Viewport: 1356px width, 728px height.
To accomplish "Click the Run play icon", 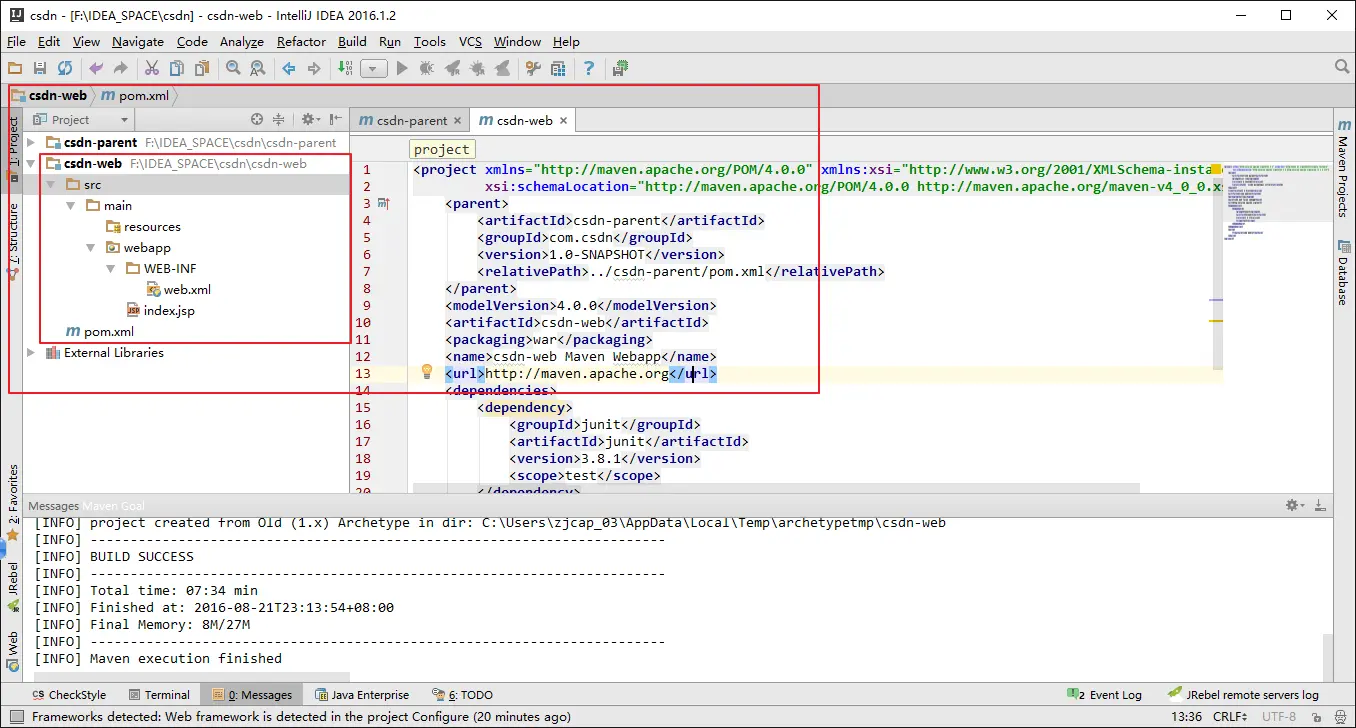I will (x=402, y=68).
